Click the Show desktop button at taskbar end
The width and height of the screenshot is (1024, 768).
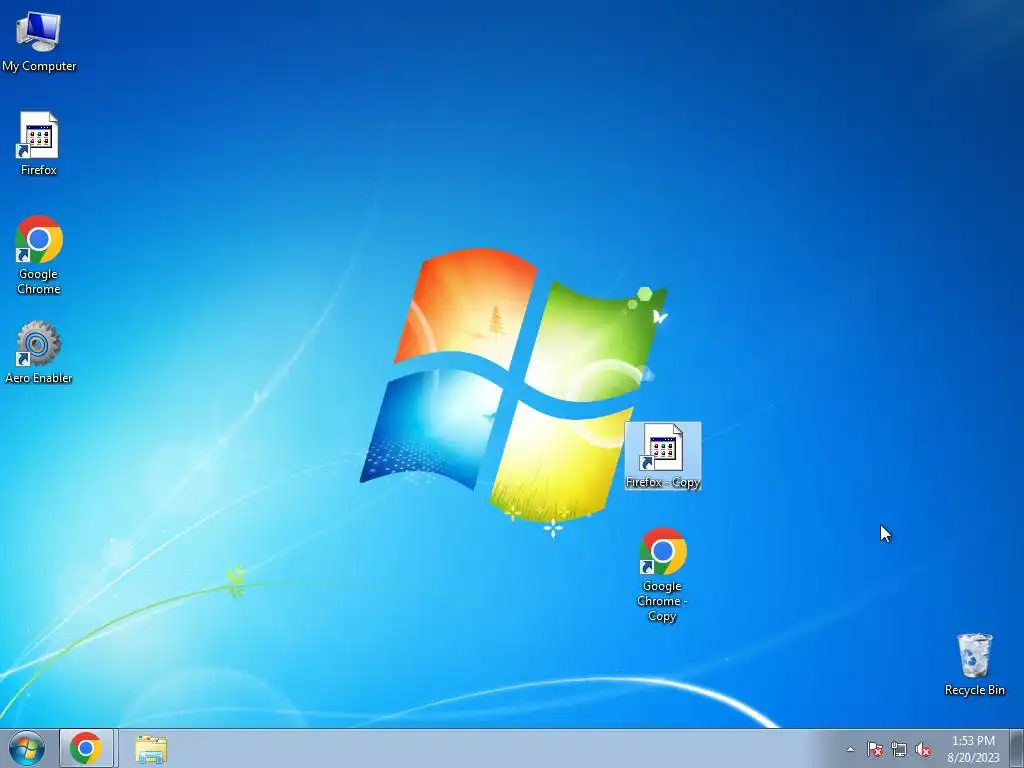(x=1017, y=748)
